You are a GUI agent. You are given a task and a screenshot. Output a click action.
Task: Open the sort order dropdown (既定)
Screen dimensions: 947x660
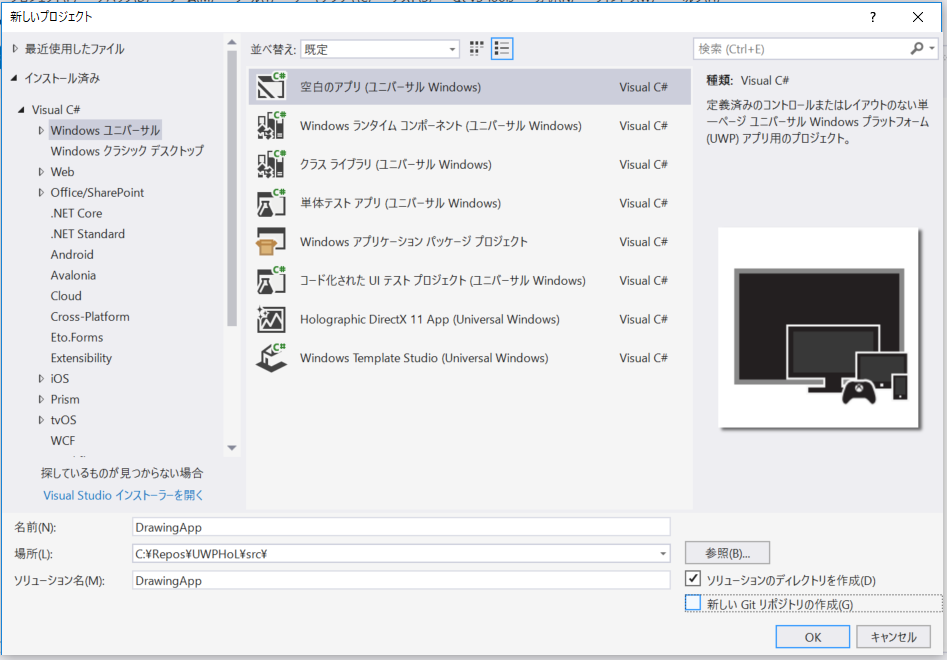[380, 49]
